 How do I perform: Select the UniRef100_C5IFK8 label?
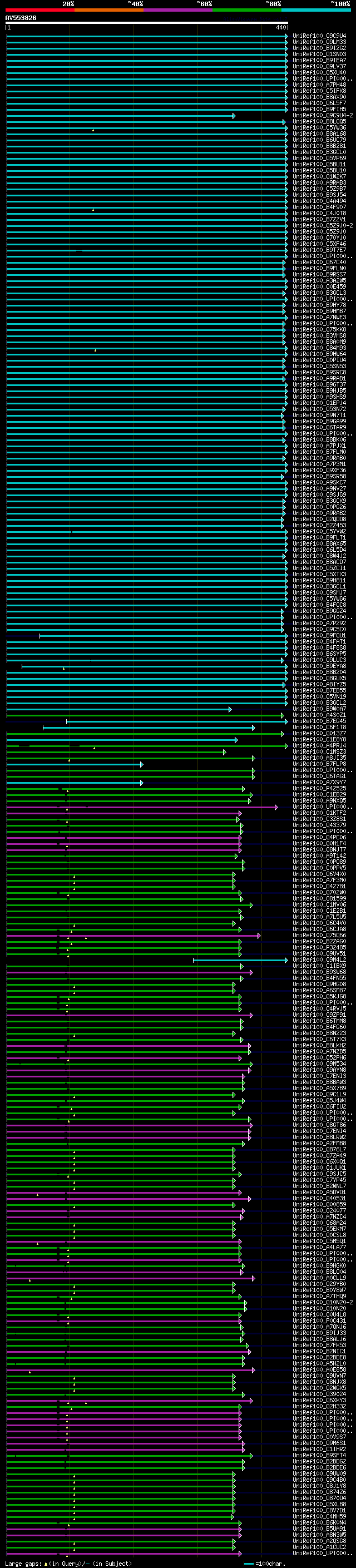[x=319, y=91]
